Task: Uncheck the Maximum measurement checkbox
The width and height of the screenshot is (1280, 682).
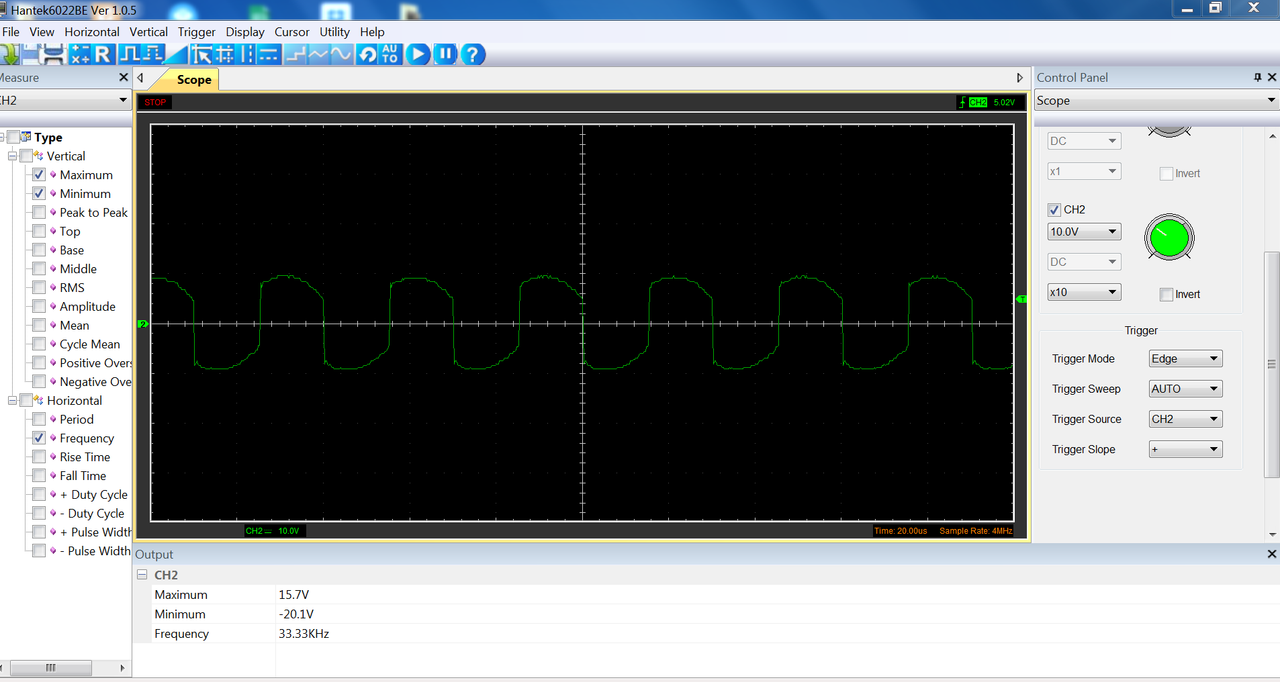Action: tap(39, 175)
